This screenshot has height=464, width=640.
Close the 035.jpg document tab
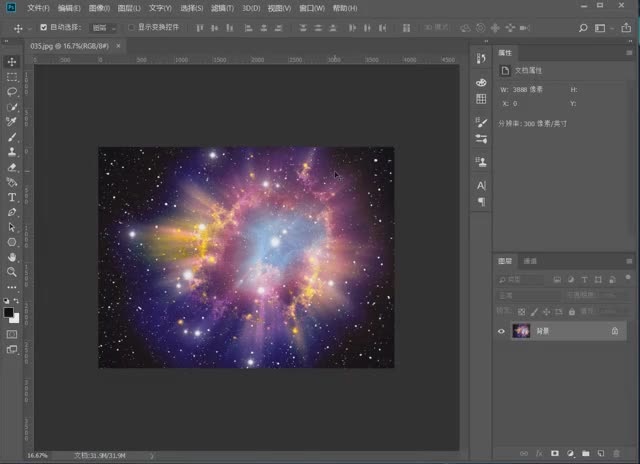(118, 46)
